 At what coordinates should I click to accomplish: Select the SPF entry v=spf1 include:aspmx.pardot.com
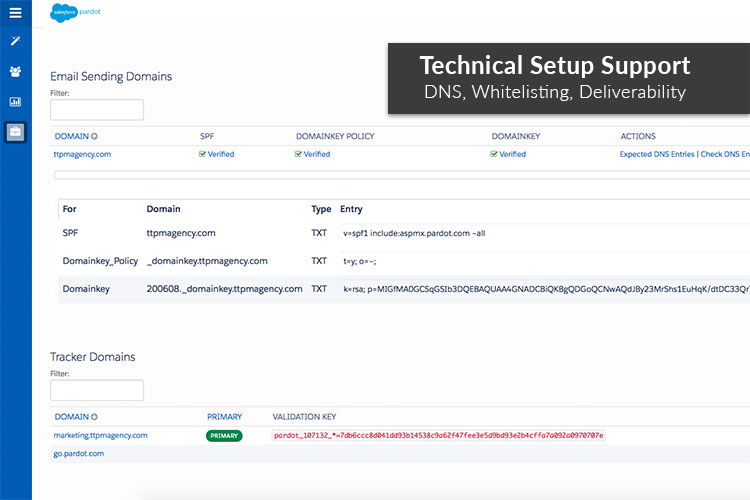coord(414,233)
